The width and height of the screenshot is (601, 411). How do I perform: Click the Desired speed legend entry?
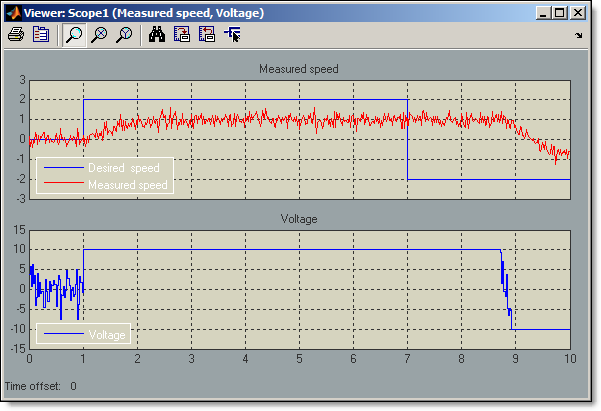[123, 168]
